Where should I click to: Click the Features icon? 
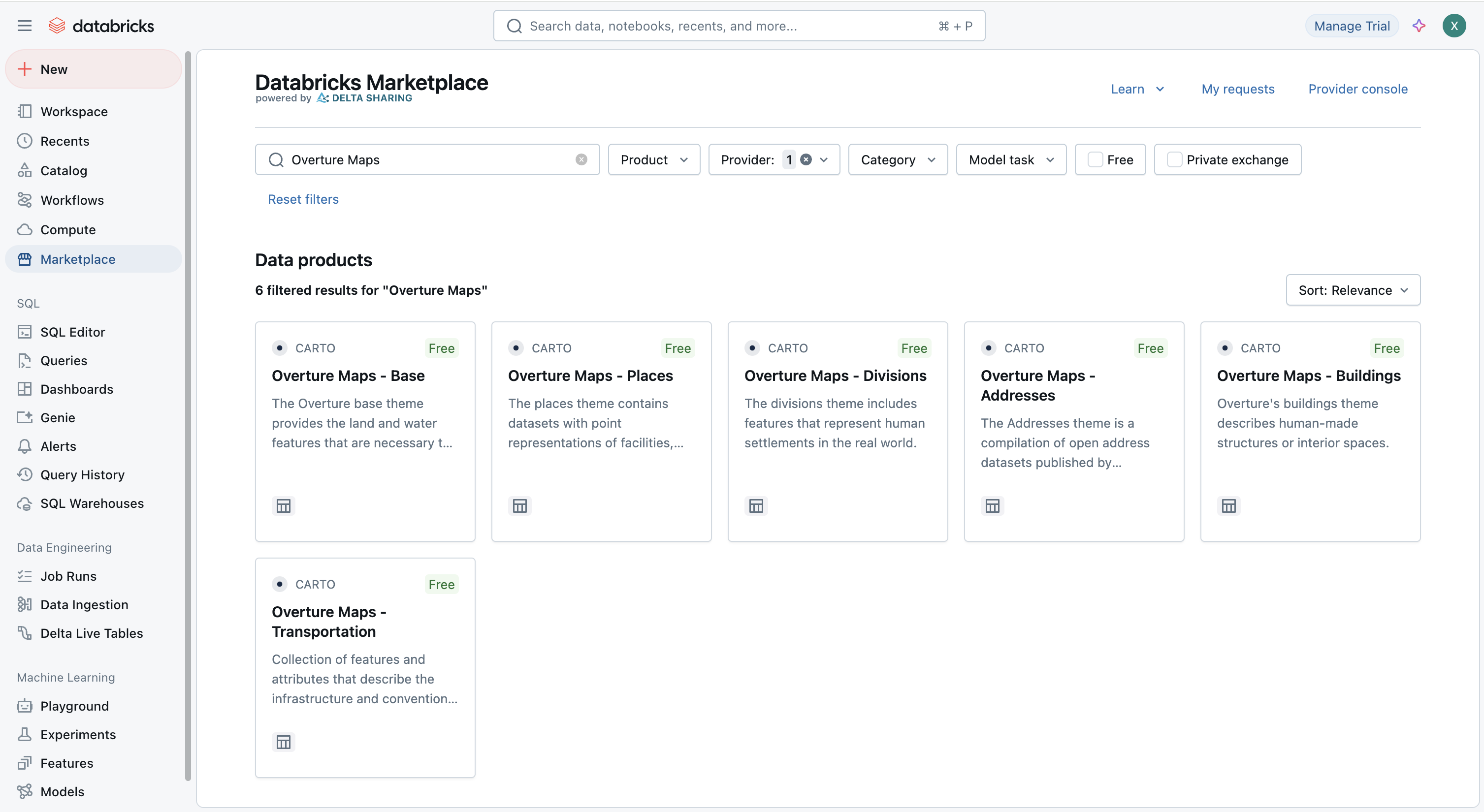tap(24, 763)
